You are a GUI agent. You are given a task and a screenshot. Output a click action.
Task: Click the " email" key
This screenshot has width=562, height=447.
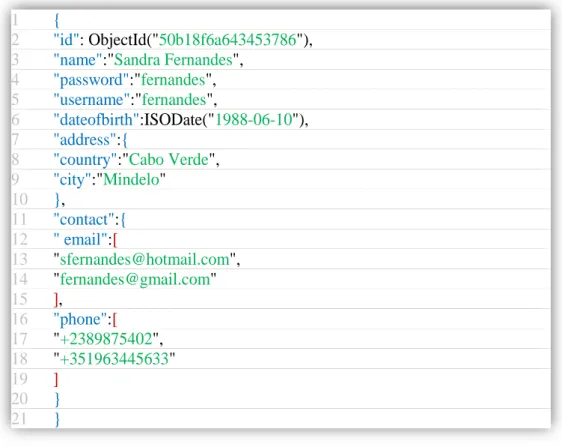click(81, 240)
